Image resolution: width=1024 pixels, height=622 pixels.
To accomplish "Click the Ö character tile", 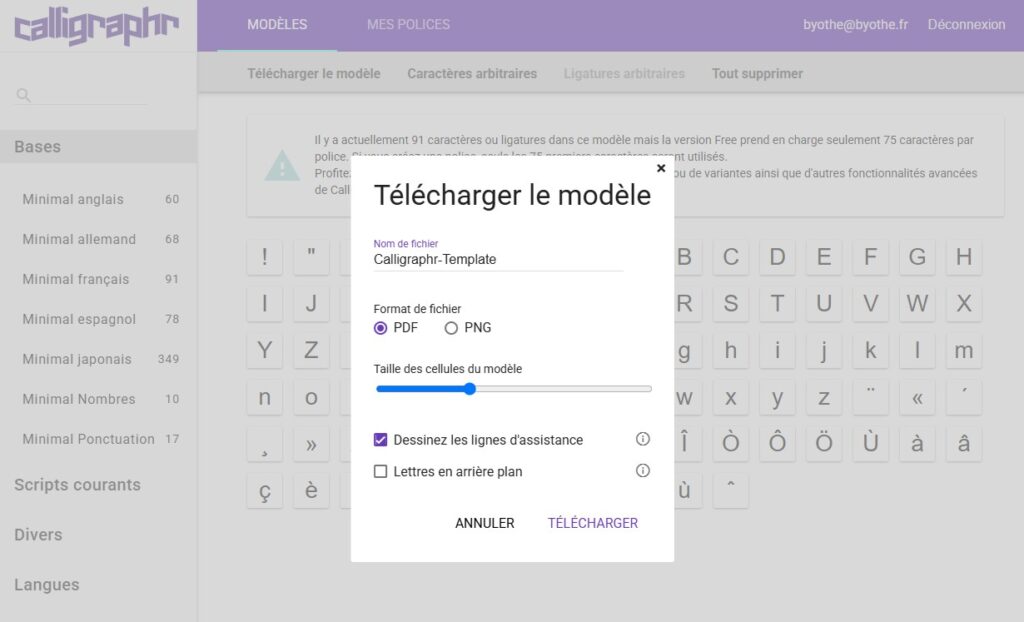I will click(x=824, y=444).
